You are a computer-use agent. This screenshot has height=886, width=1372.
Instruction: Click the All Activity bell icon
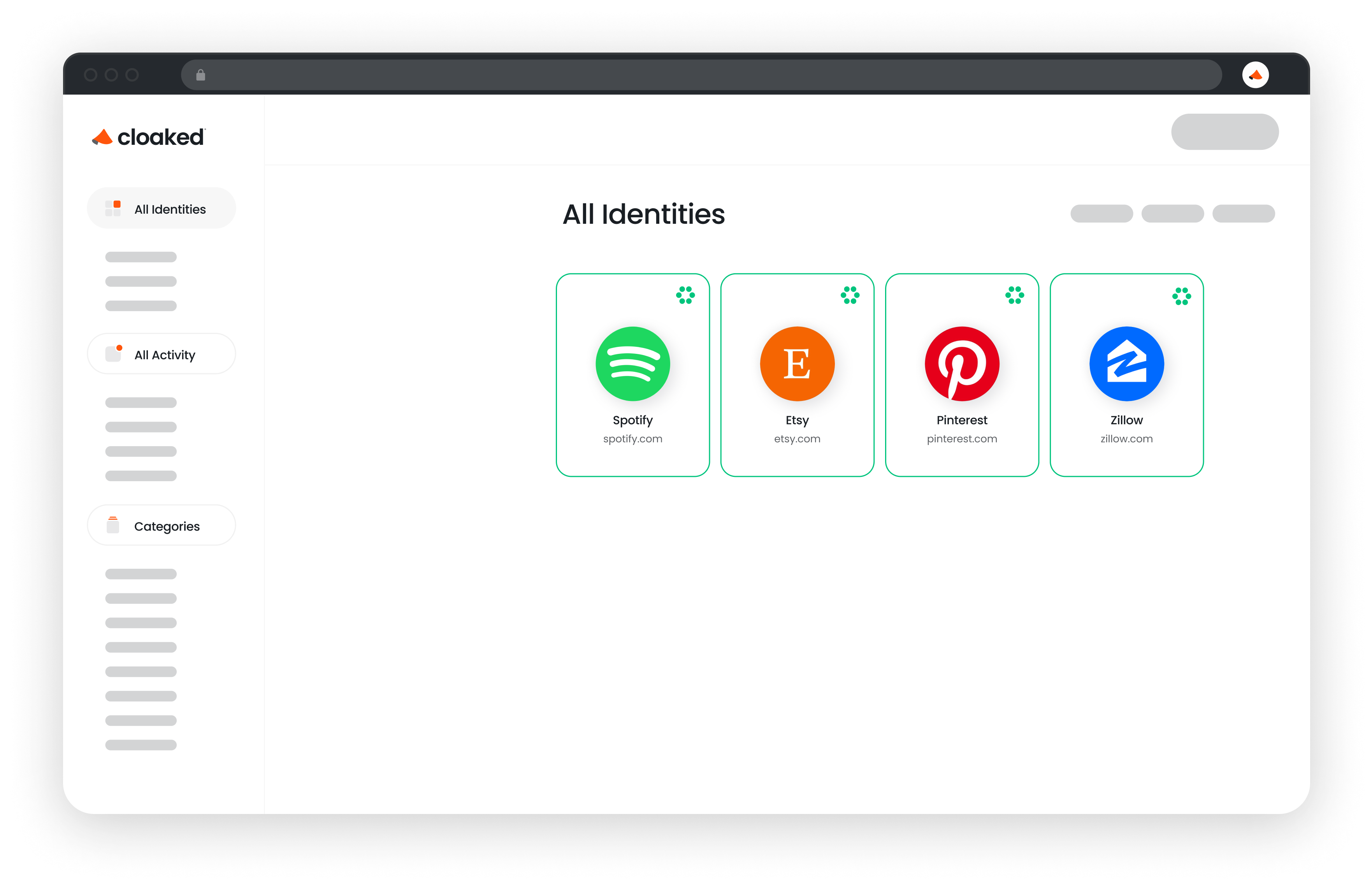pyautogui.click(x=113, y=353)
